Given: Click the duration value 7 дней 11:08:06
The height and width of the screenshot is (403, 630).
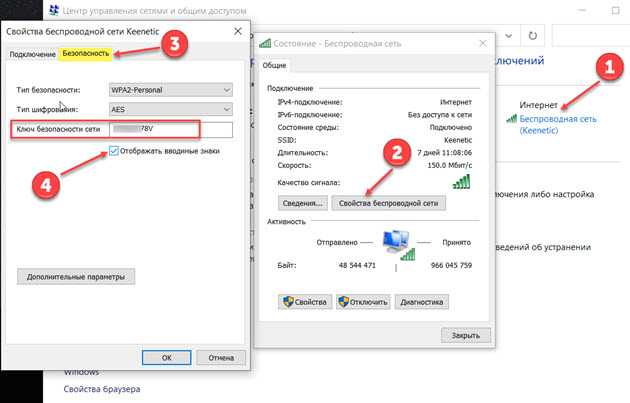Looking at the screenshot, I should [444, 153].
